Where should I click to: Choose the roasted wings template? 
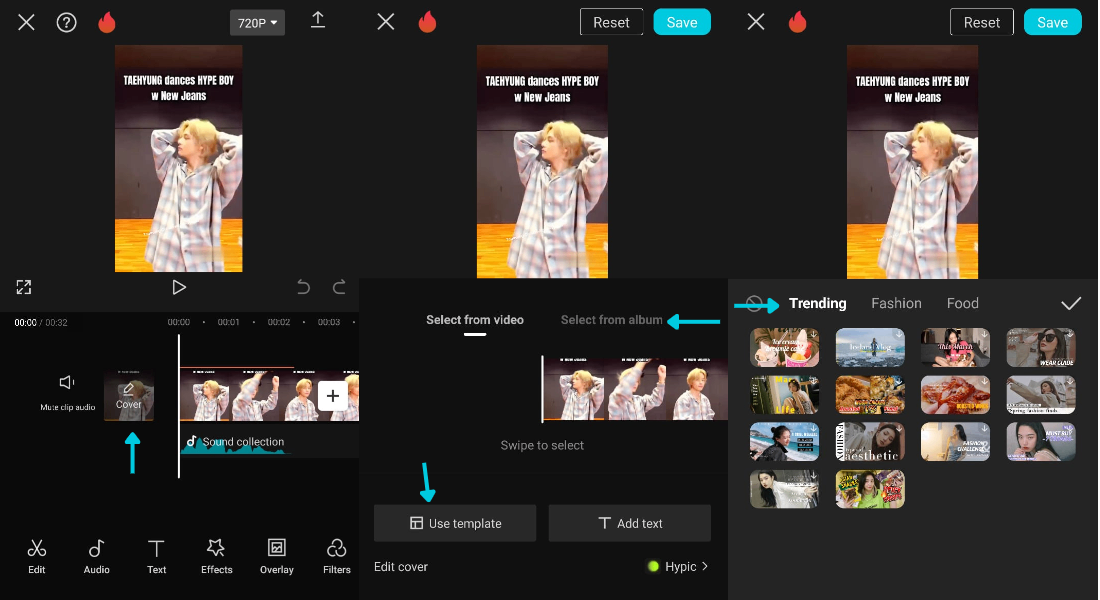(x=955, y=394)
